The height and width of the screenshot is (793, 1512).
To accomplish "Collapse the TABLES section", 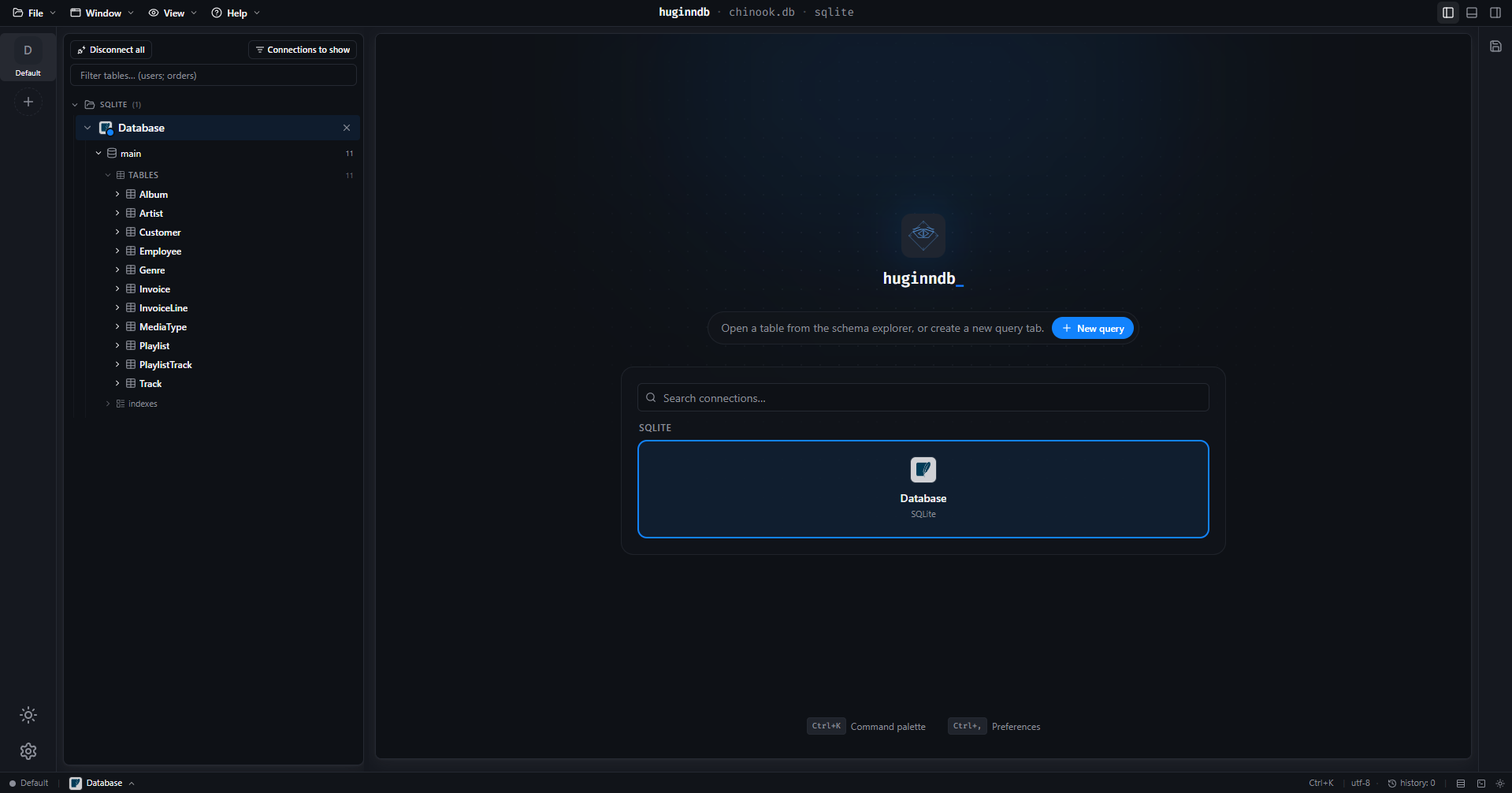I will click(x=108, y=175).
